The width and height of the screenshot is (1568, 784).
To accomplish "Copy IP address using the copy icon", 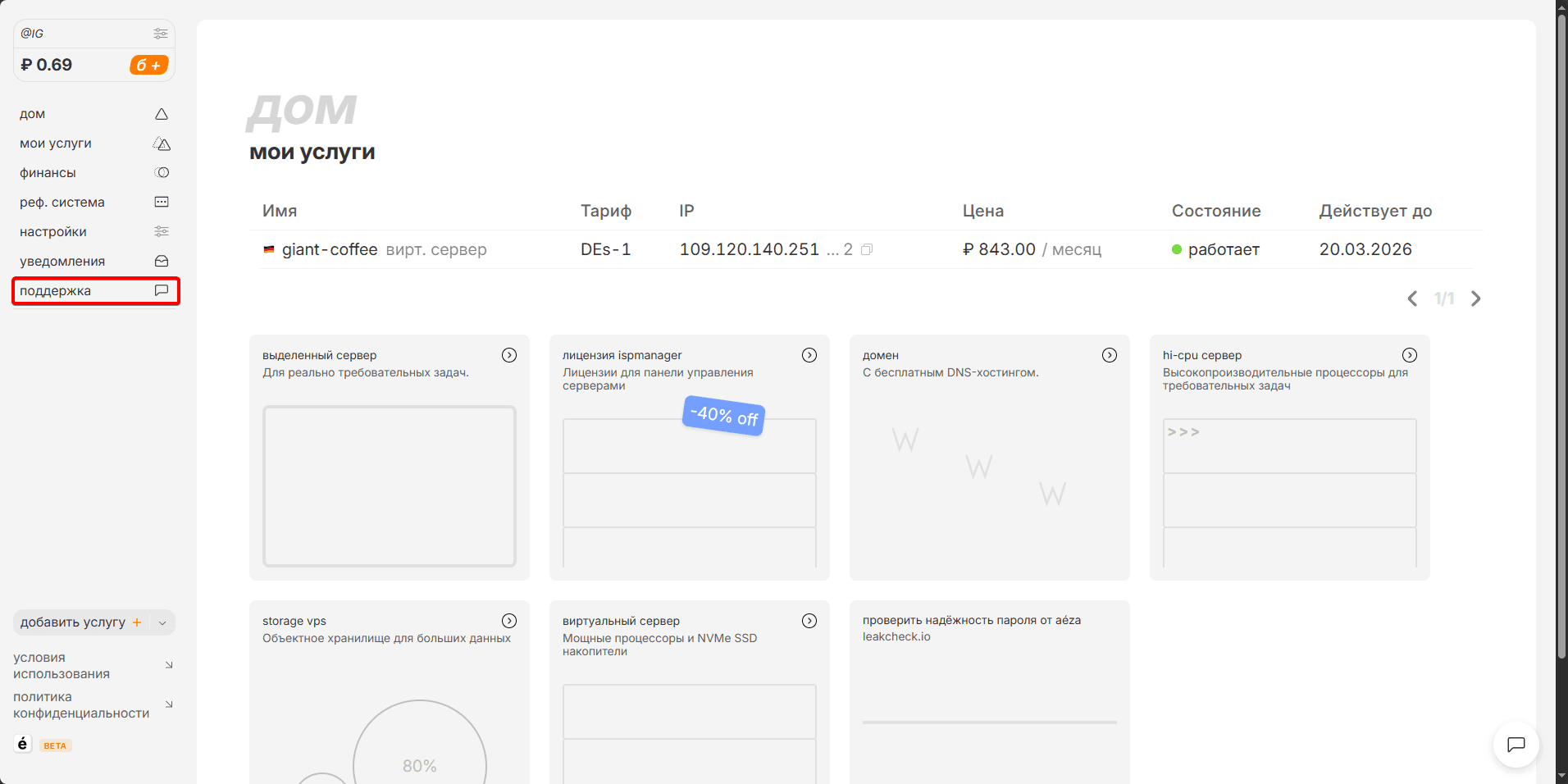I will pos(867,249).
